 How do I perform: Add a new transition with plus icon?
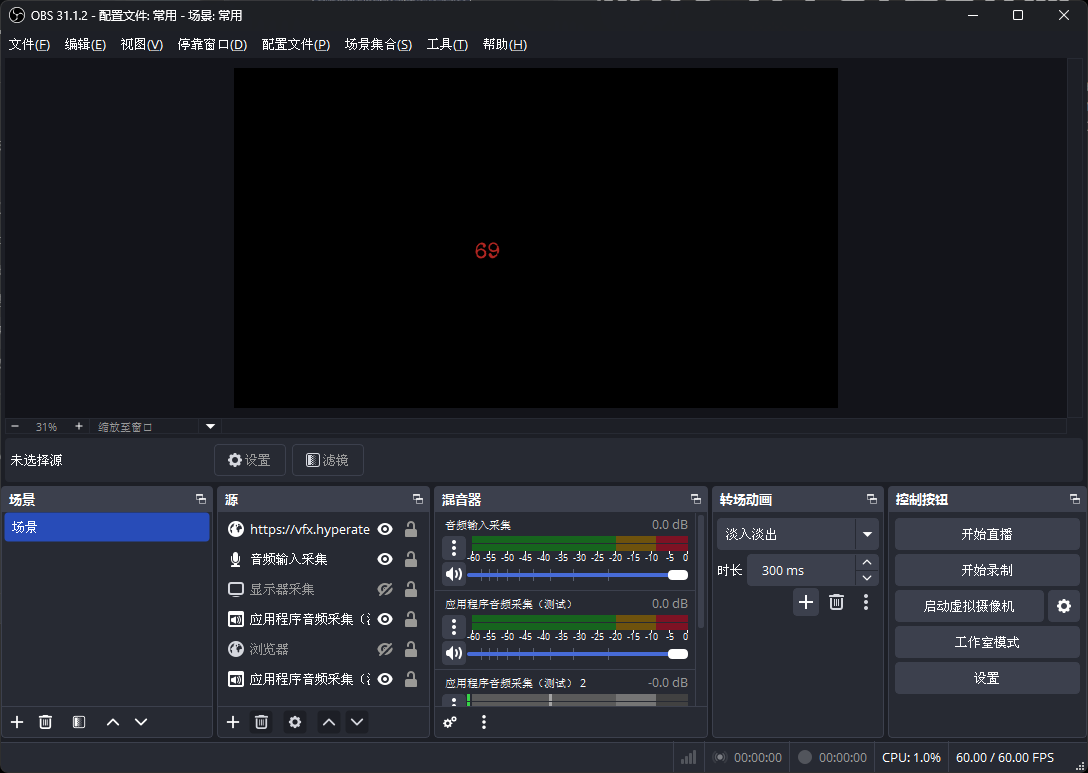(x=806, y=602)
